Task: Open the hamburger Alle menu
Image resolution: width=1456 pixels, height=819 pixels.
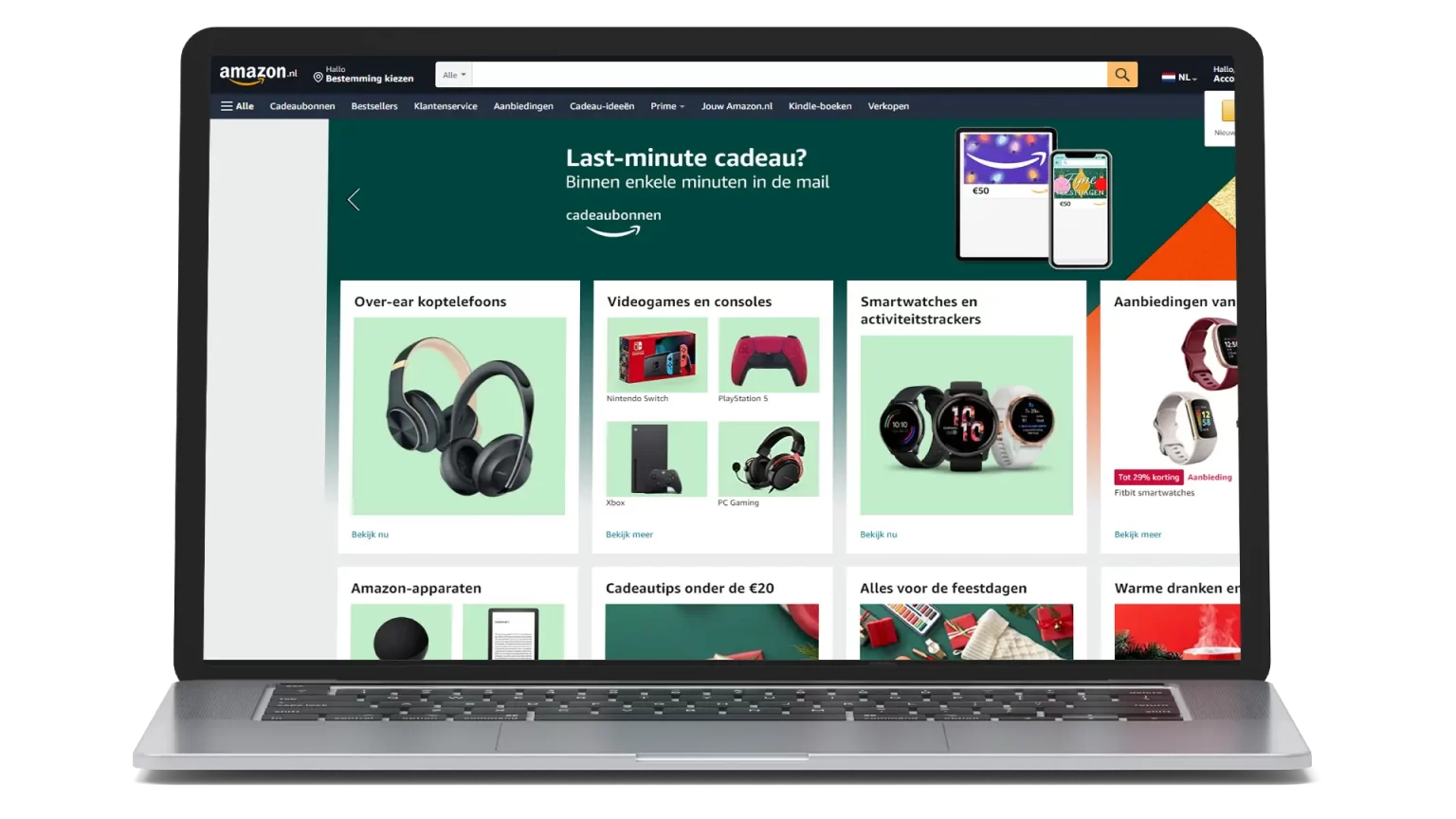Action: pos(237,106)
